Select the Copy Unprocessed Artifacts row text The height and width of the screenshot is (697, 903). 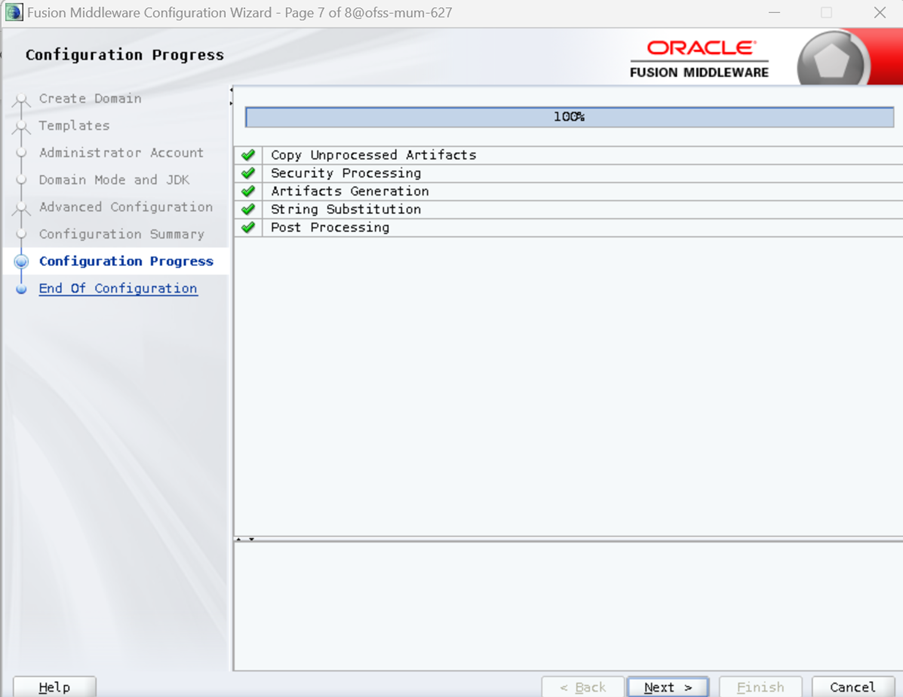point(374,155)
